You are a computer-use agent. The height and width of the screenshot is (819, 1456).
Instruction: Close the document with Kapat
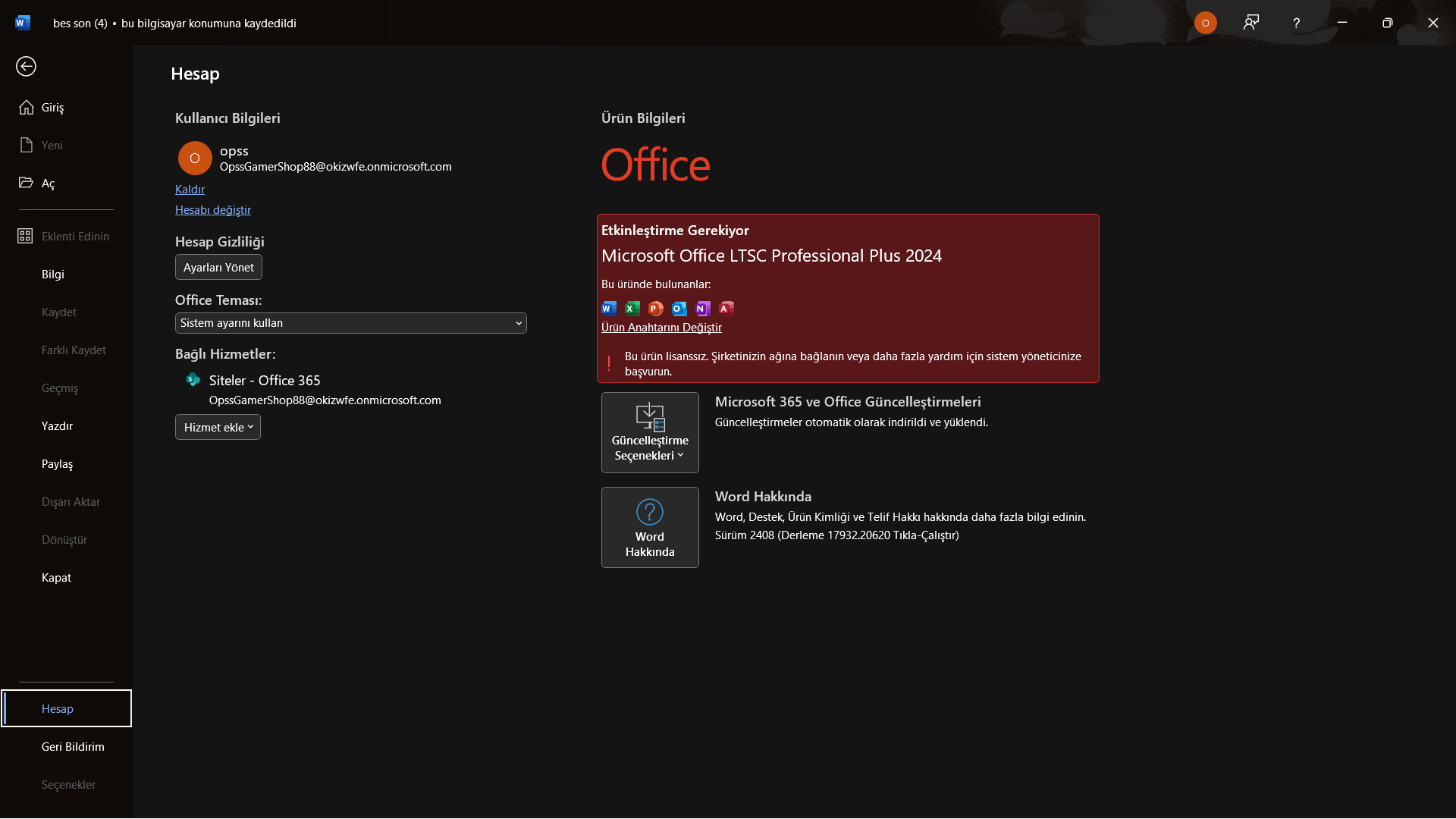tap(66, 578)
